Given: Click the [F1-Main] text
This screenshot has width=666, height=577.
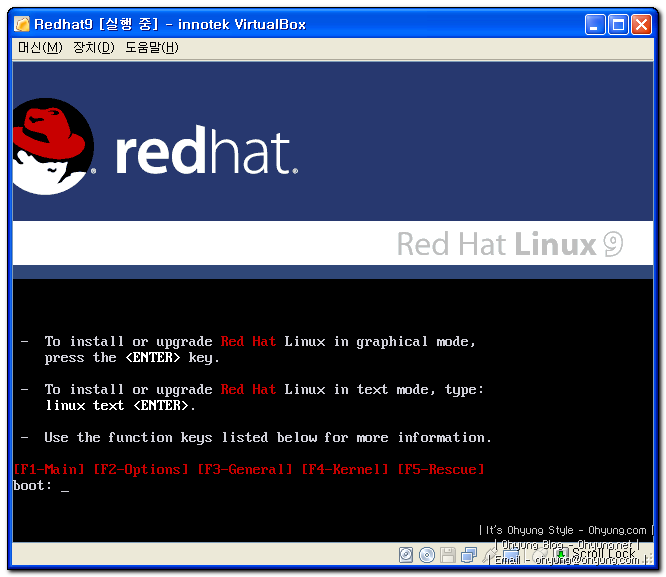Looking at the screenshot, I should [x=48, y=470].
